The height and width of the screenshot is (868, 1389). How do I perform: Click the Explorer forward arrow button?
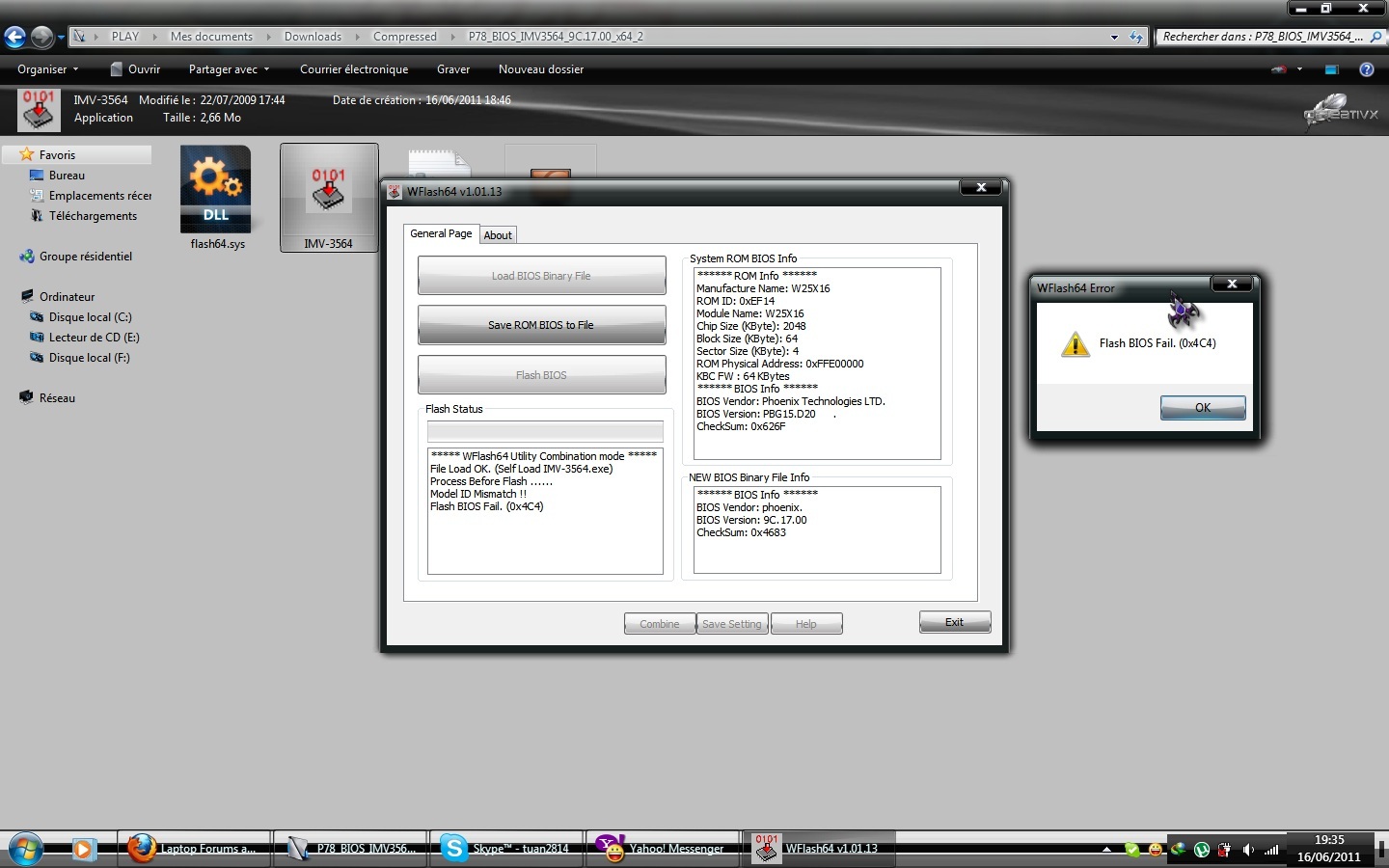(41, 37)
